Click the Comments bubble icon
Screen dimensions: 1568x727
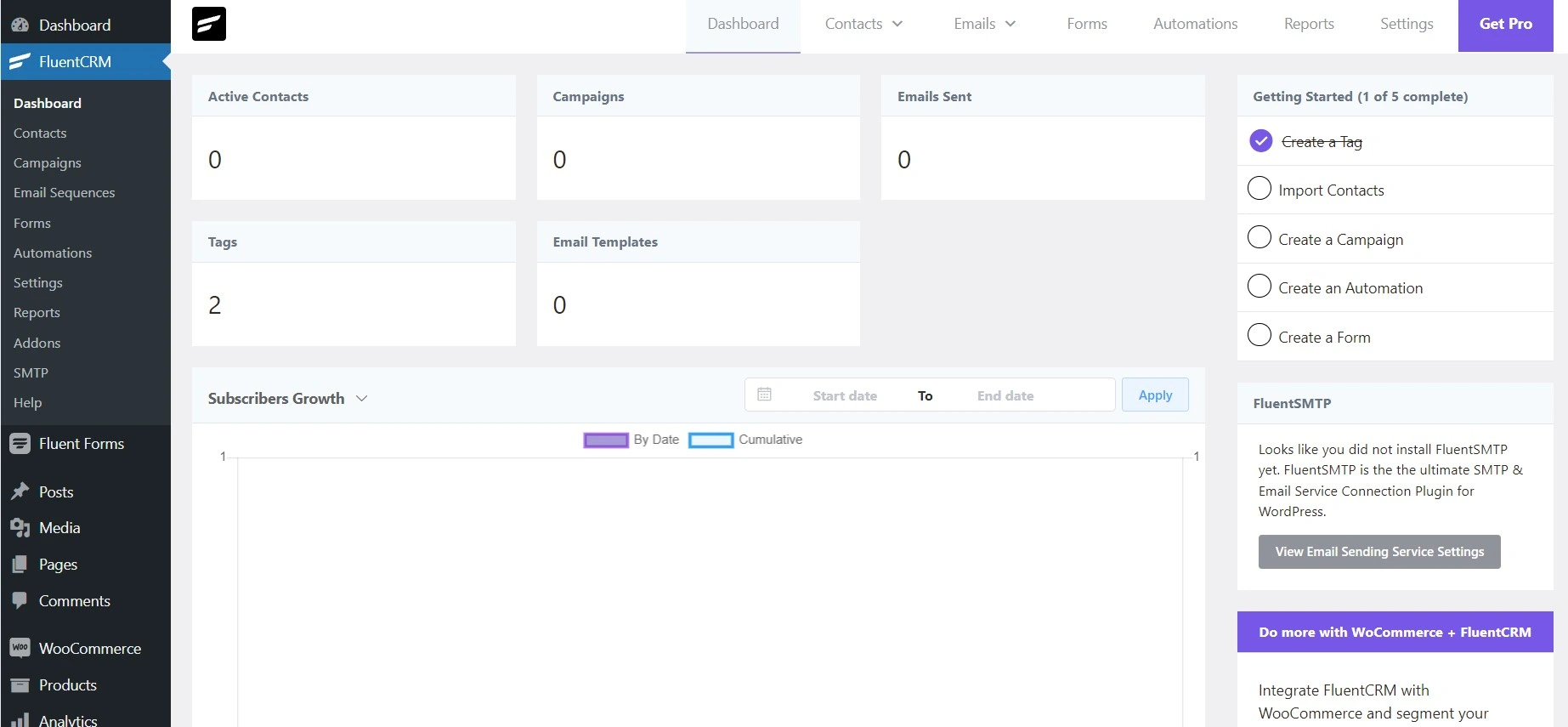click(x=20, y=600)
